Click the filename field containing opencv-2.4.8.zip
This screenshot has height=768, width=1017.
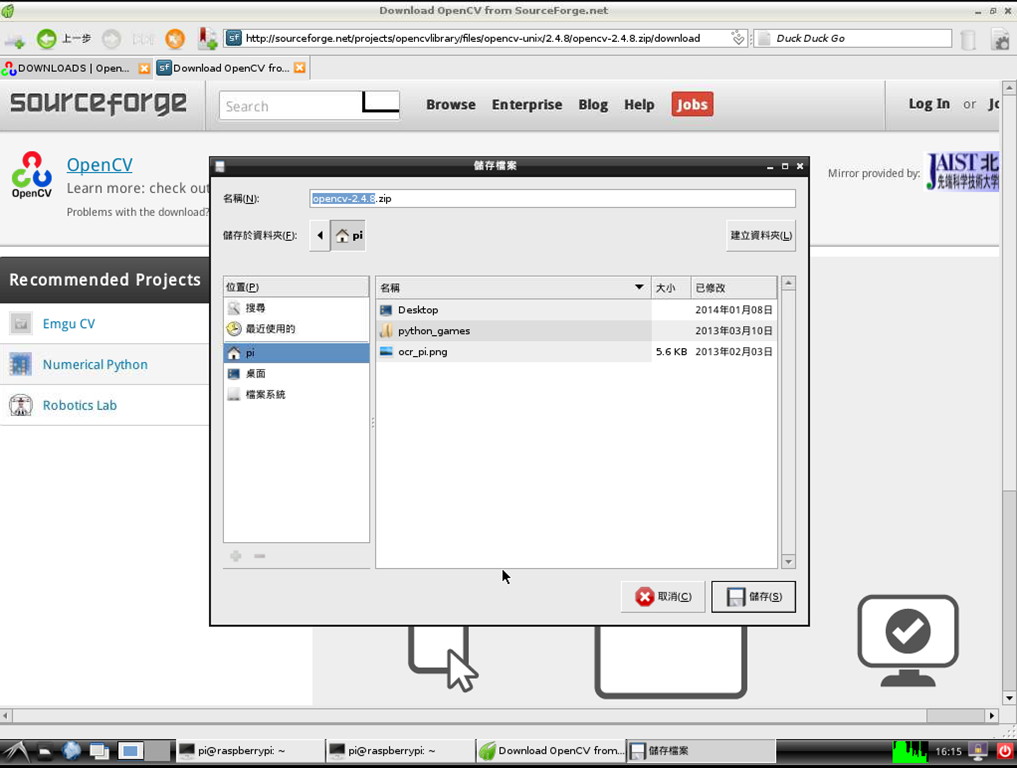coord(553,198)
